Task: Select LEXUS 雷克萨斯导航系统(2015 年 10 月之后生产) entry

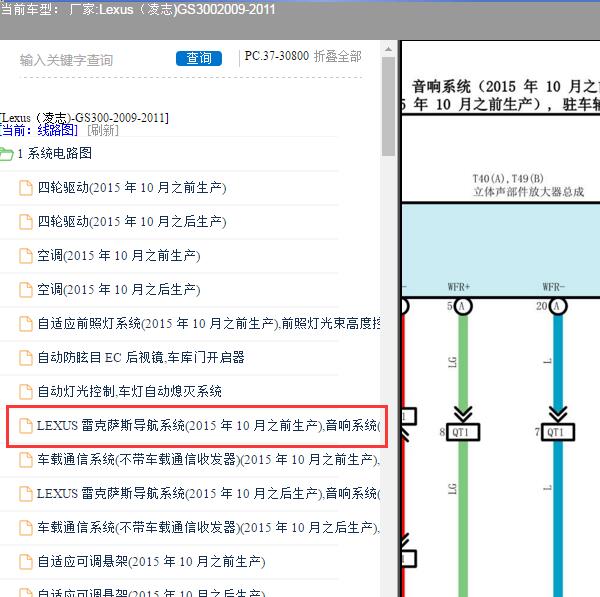Action: coord(209,494)
